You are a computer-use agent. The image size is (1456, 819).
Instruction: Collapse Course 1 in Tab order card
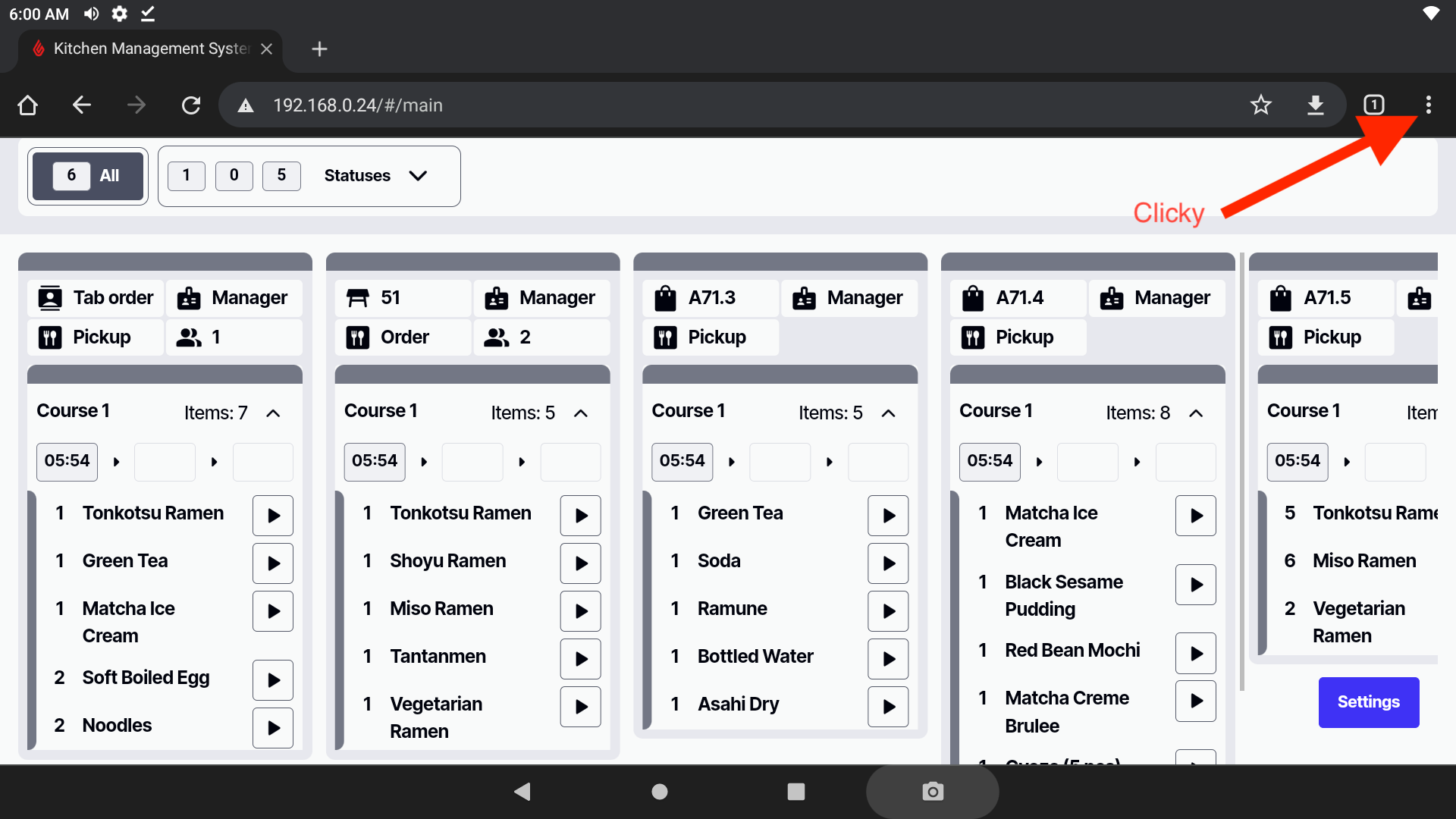274,413
